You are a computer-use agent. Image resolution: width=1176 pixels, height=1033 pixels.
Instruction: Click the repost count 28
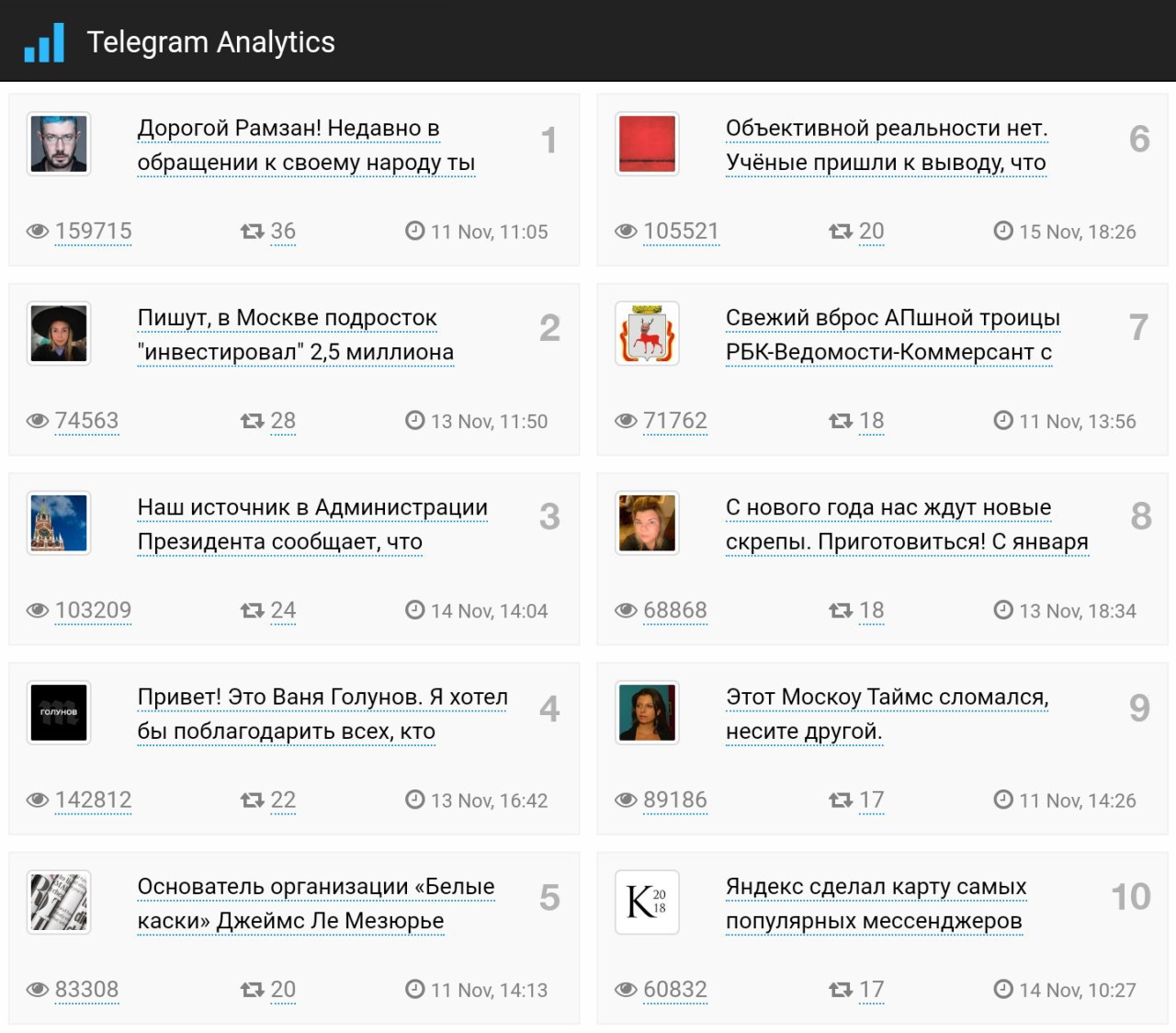click(283, 421)
